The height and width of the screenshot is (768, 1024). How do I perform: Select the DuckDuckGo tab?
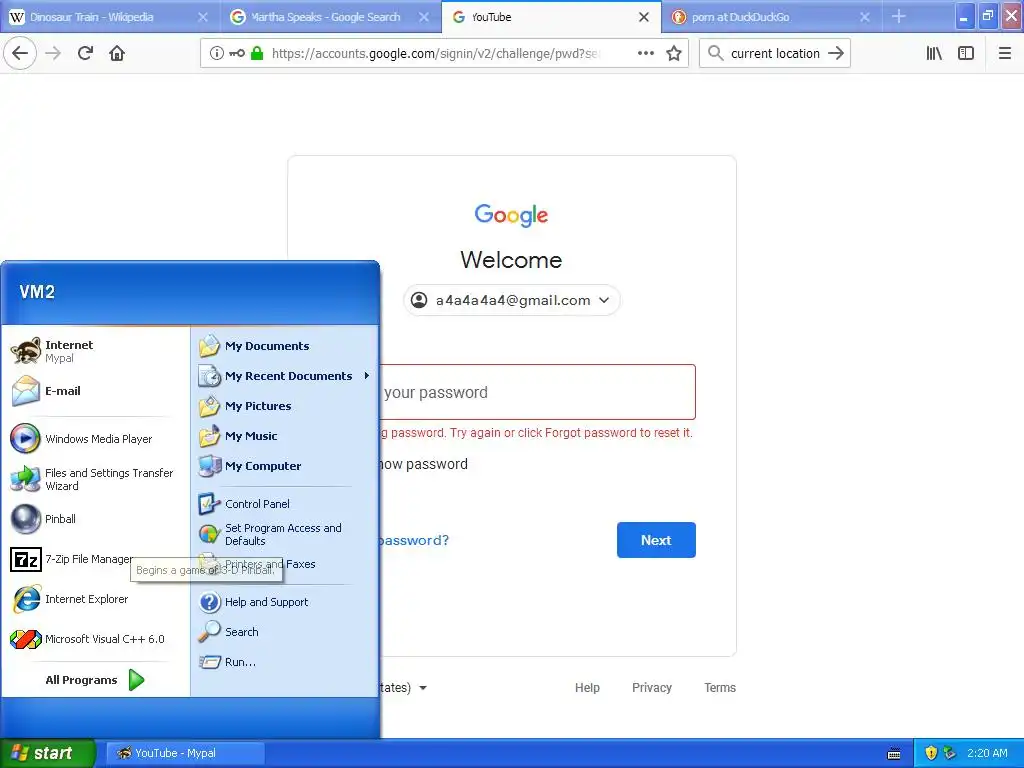pos(771,17)
